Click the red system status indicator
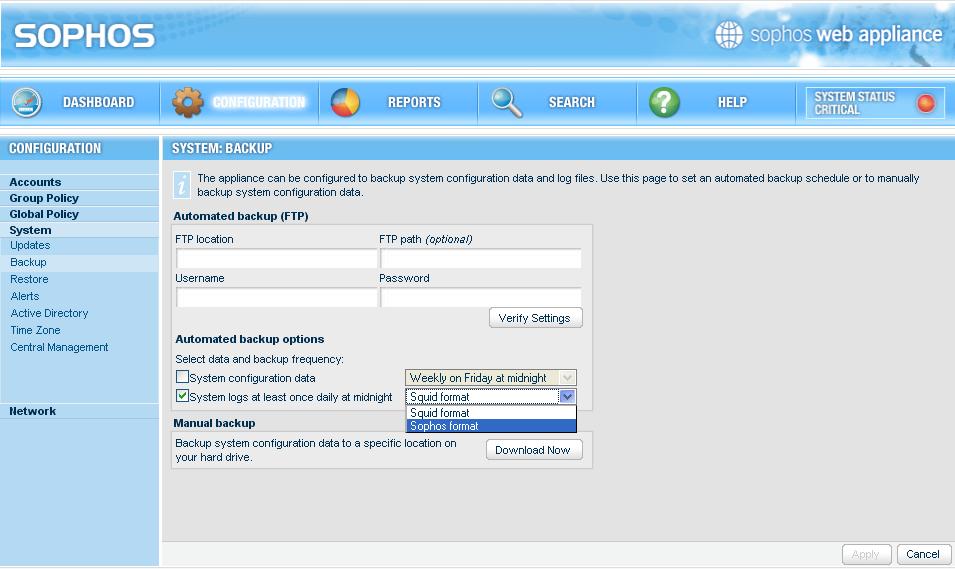This screenshot has height=569, width=955. coord(926,103)
